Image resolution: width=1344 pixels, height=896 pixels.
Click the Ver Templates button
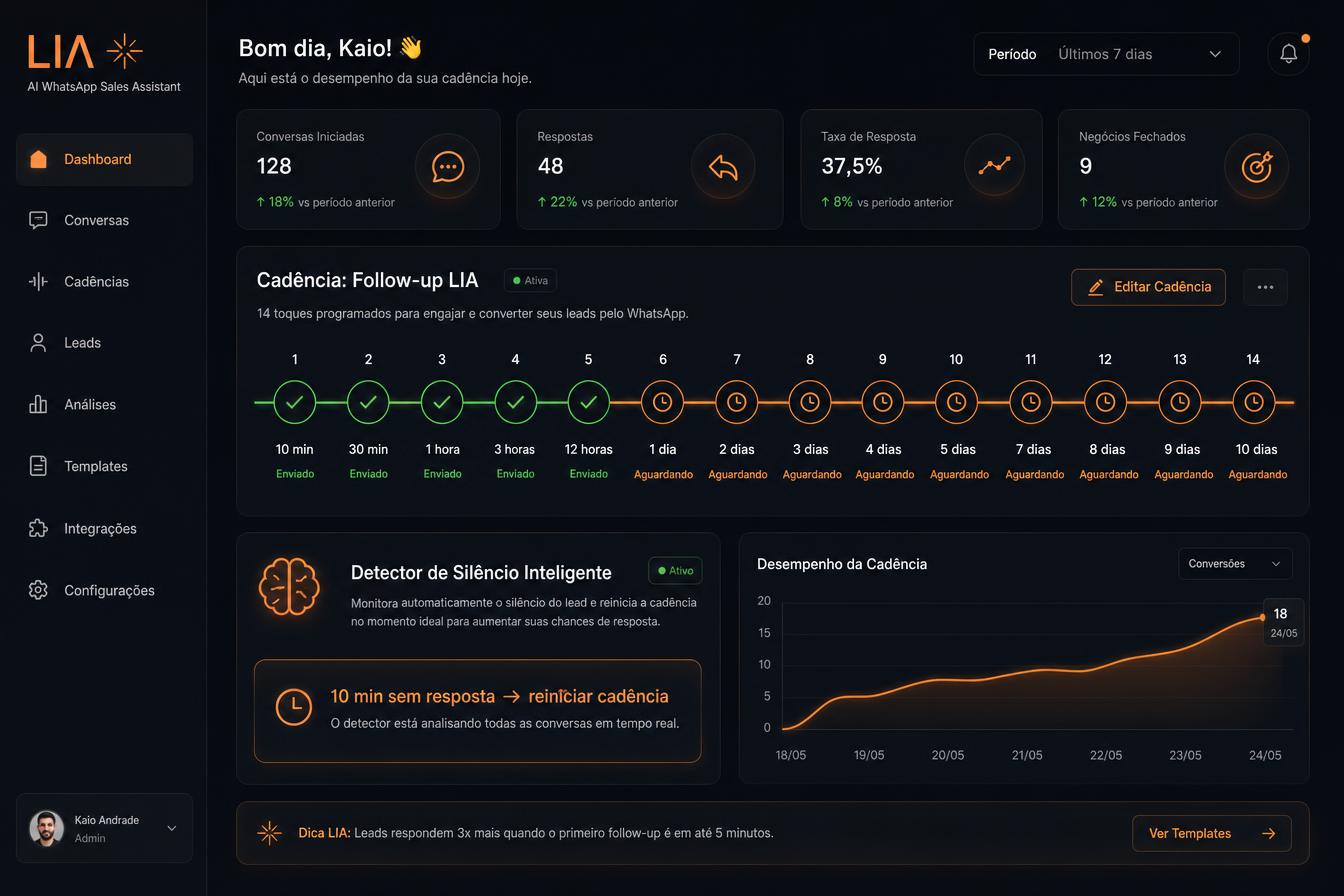[1211, 833]
